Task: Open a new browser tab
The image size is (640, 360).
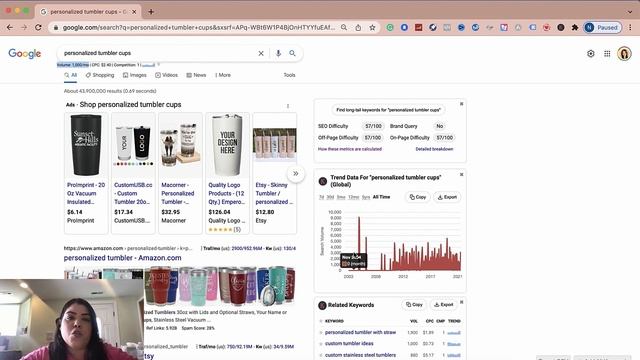Action: pos(151,12)
